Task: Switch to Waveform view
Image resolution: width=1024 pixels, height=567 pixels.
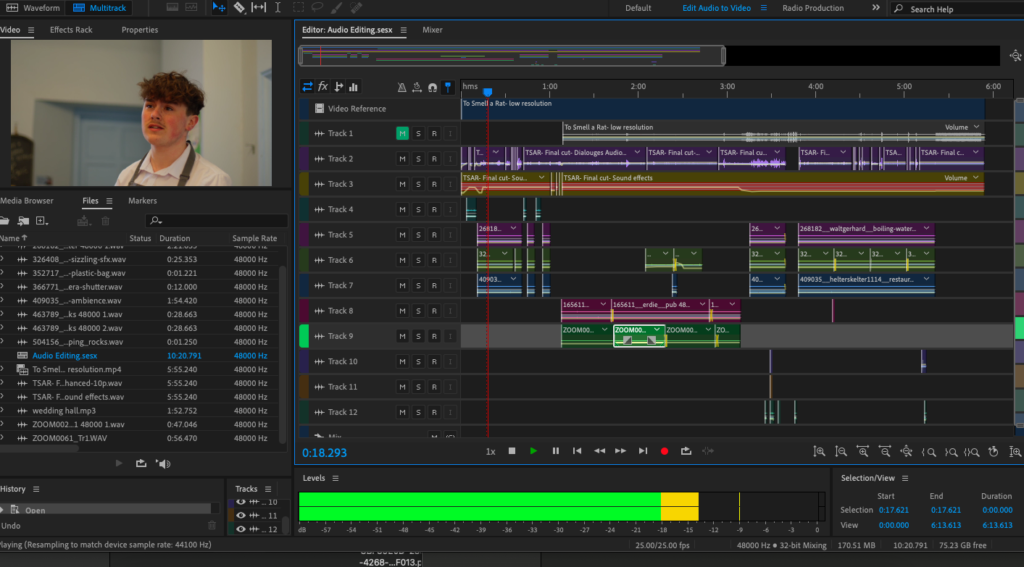Action: click(34, 8)
